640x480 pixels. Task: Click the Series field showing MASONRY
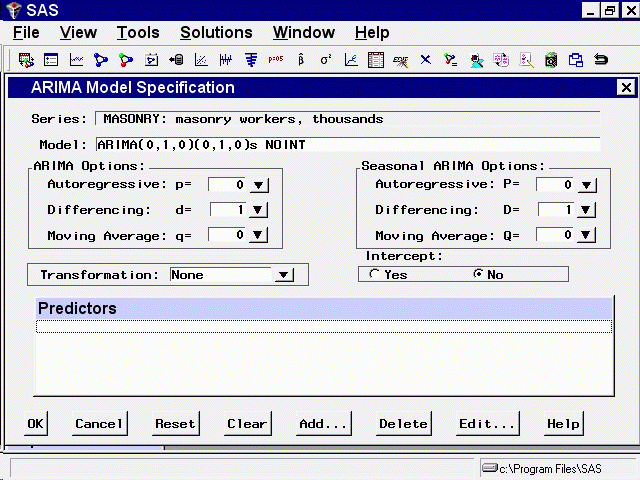348,119
